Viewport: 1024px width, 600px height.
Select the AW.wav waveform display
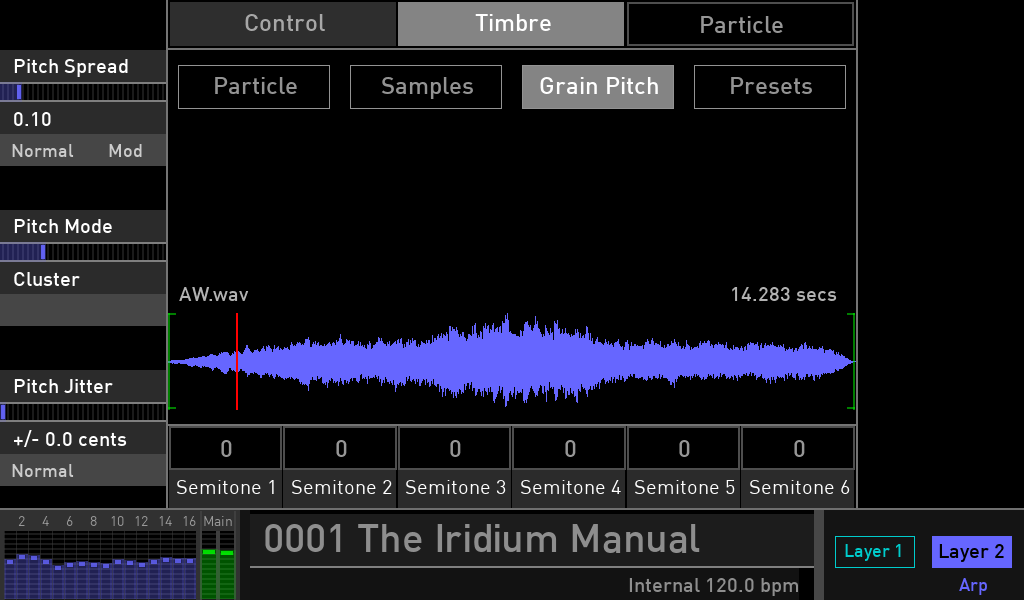click(x=512, y=361)
